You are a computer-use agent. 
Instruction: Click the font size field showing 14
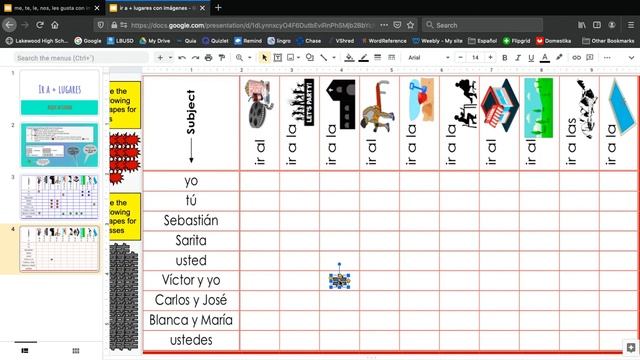tap(475, 58)
